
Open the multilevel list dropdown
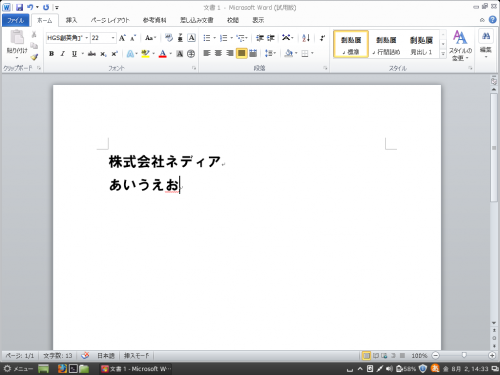point(242,38)
